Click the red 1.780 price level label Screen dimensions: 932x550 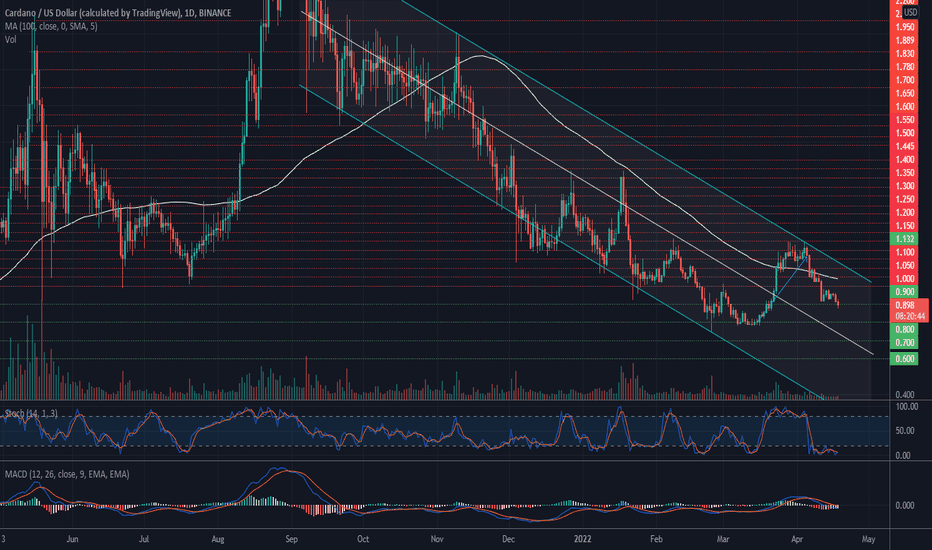(905, 67)
